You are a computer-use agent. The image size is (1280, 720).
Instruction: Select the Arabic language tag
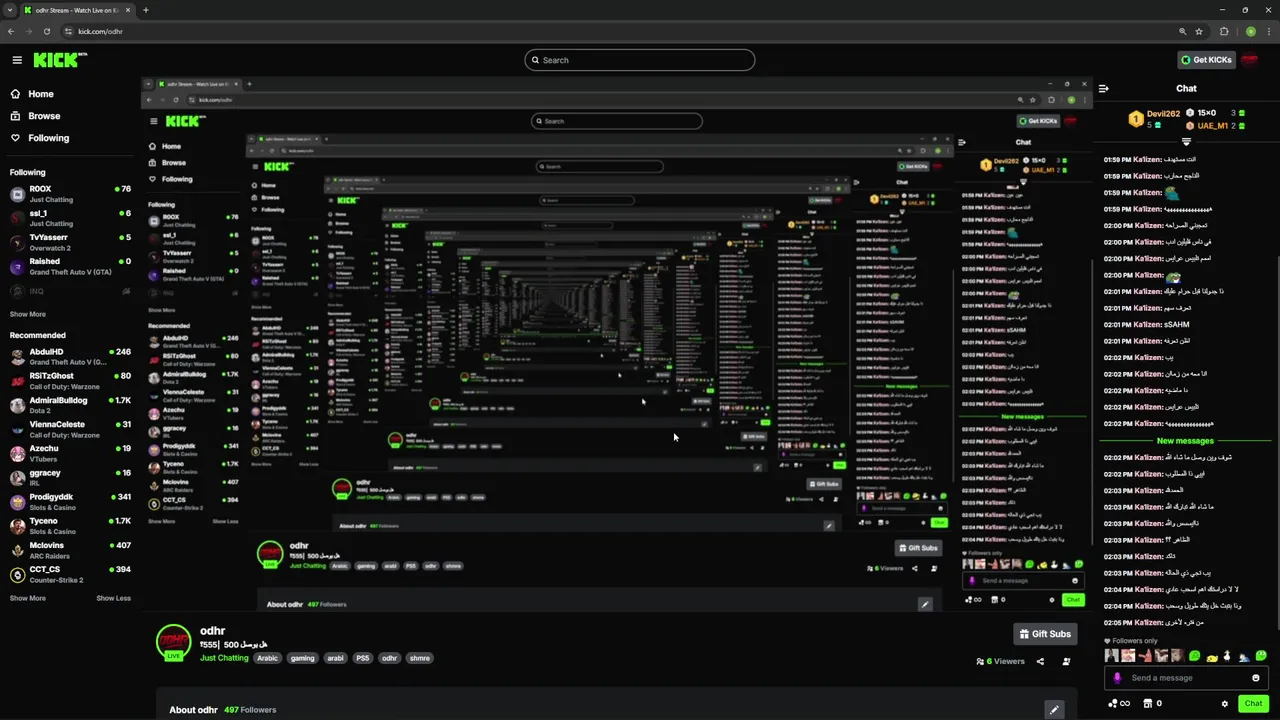coord(267,658)
